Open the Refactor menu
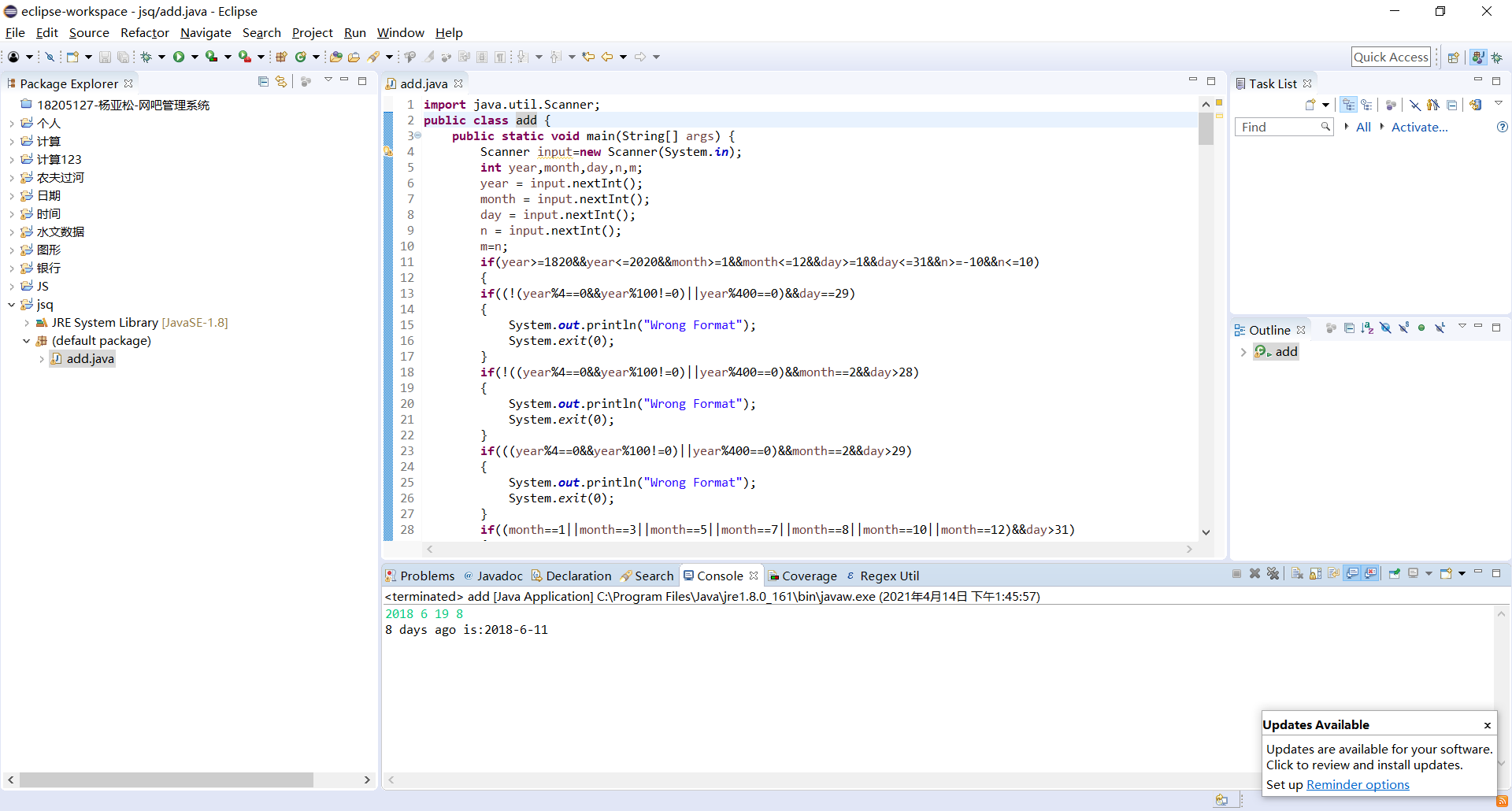 pos(144,32)
